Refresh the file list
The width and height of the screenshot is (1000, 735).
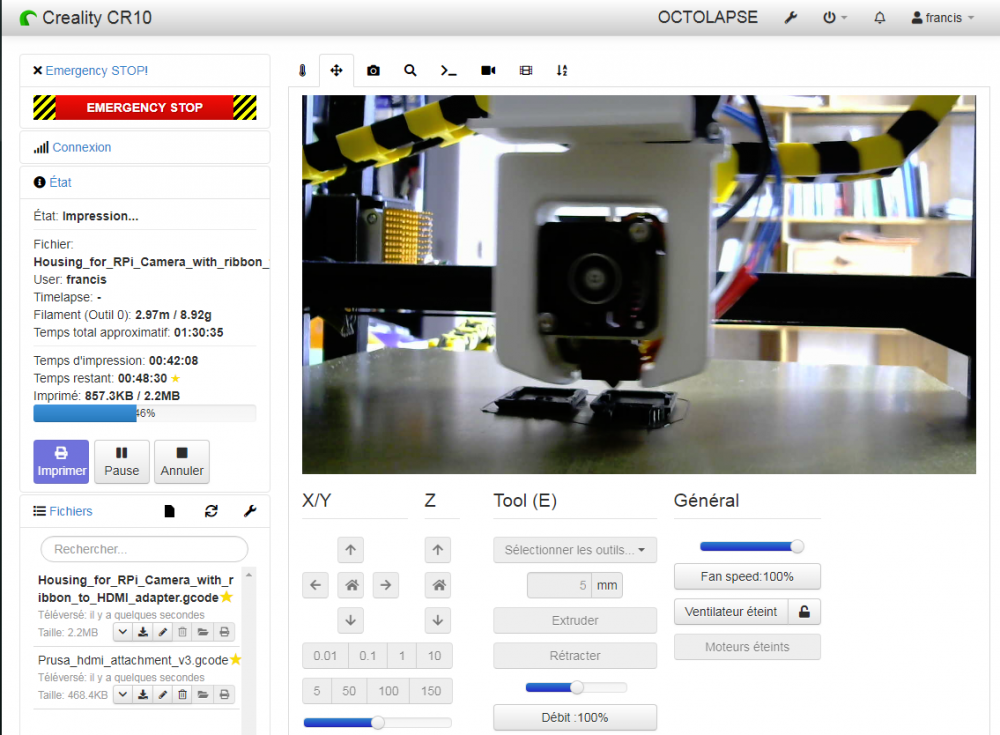(x=211, y=511)
